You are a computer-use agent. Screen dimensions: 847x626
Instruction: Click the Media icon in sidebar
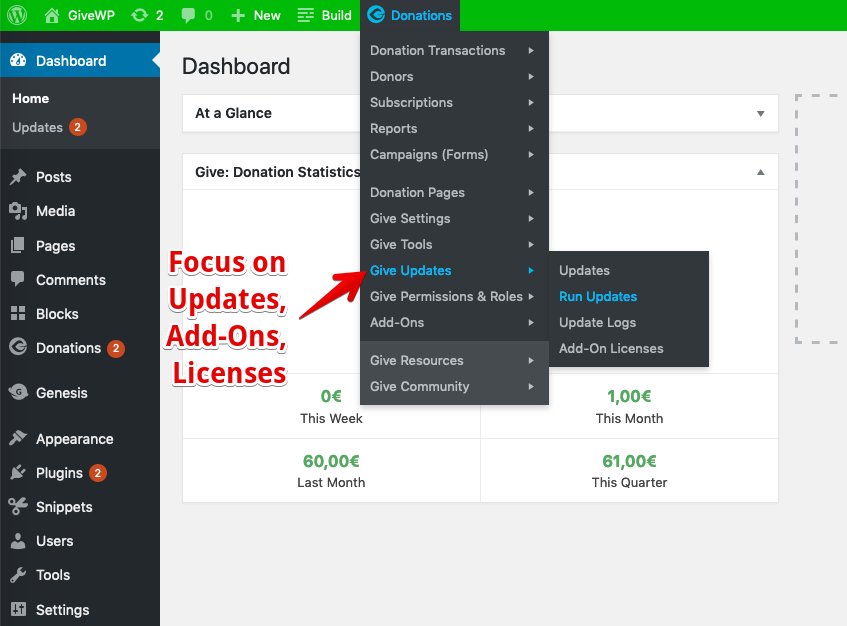[18, 211]
